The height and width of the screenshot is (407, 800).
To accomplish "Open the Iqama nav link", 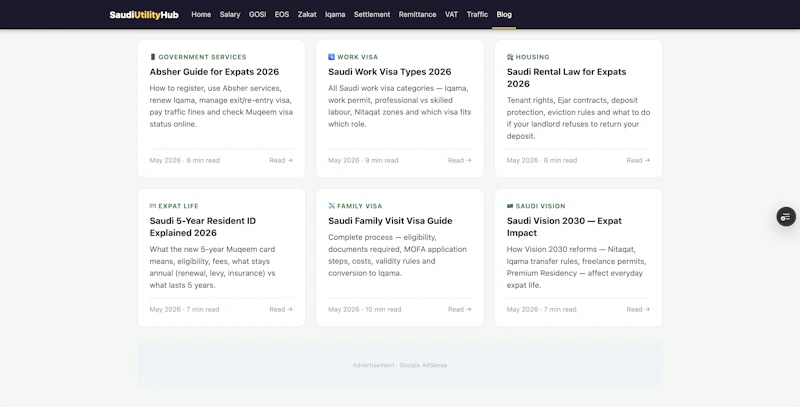I will coord(335,15).
